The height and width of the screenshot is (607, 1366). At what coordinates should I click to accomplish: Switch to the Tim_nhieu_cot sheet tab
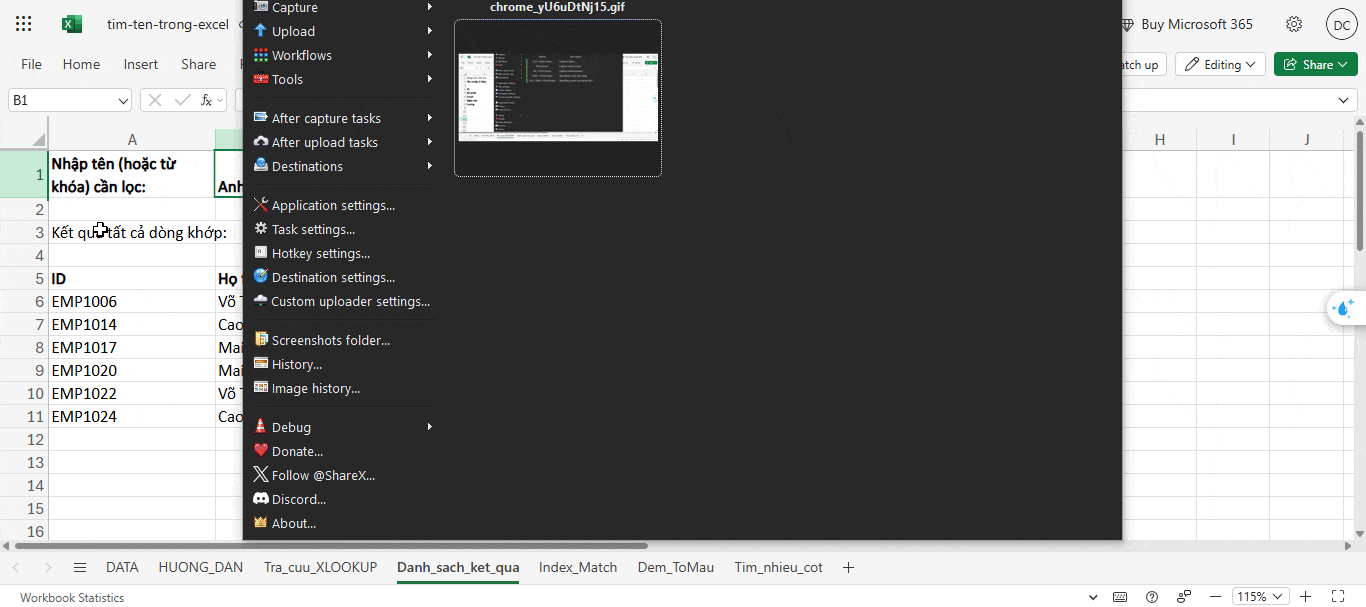click(x=779, y=567)
